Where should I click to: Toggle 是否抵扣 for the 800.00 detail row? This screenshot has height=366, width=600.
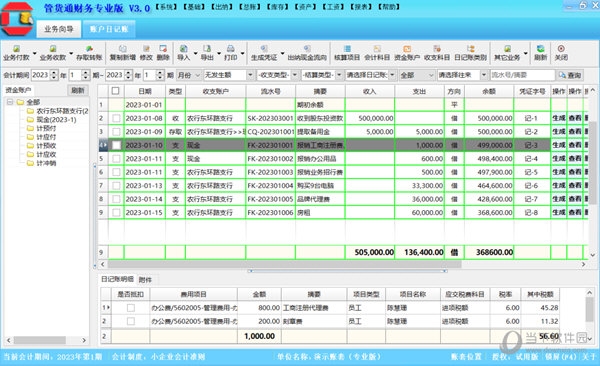[x=131, y=308]
